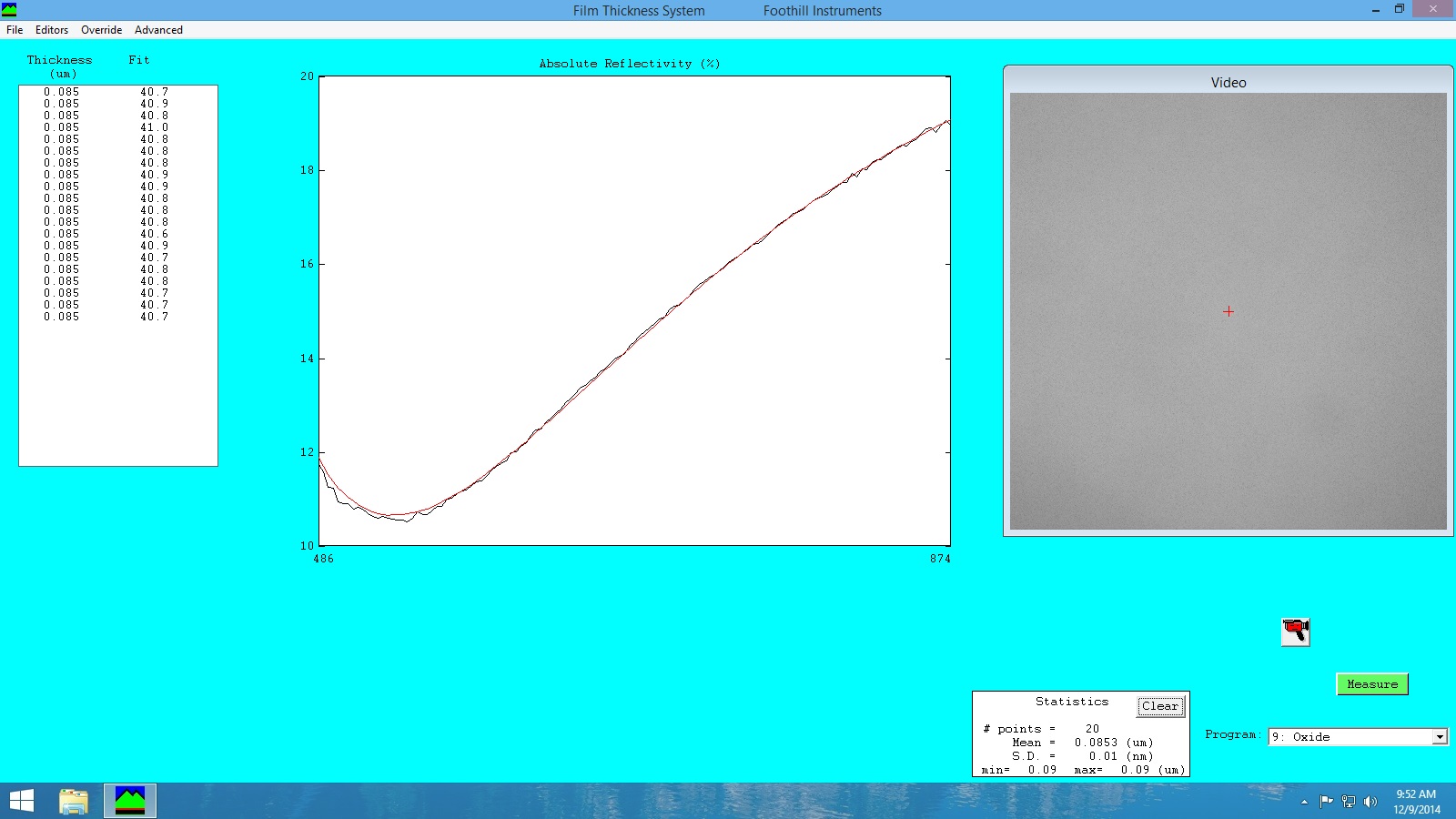The height and width of the screenshot is (819, 1456).
Task: Click the x-axis label 874
Action: [940, 559]
